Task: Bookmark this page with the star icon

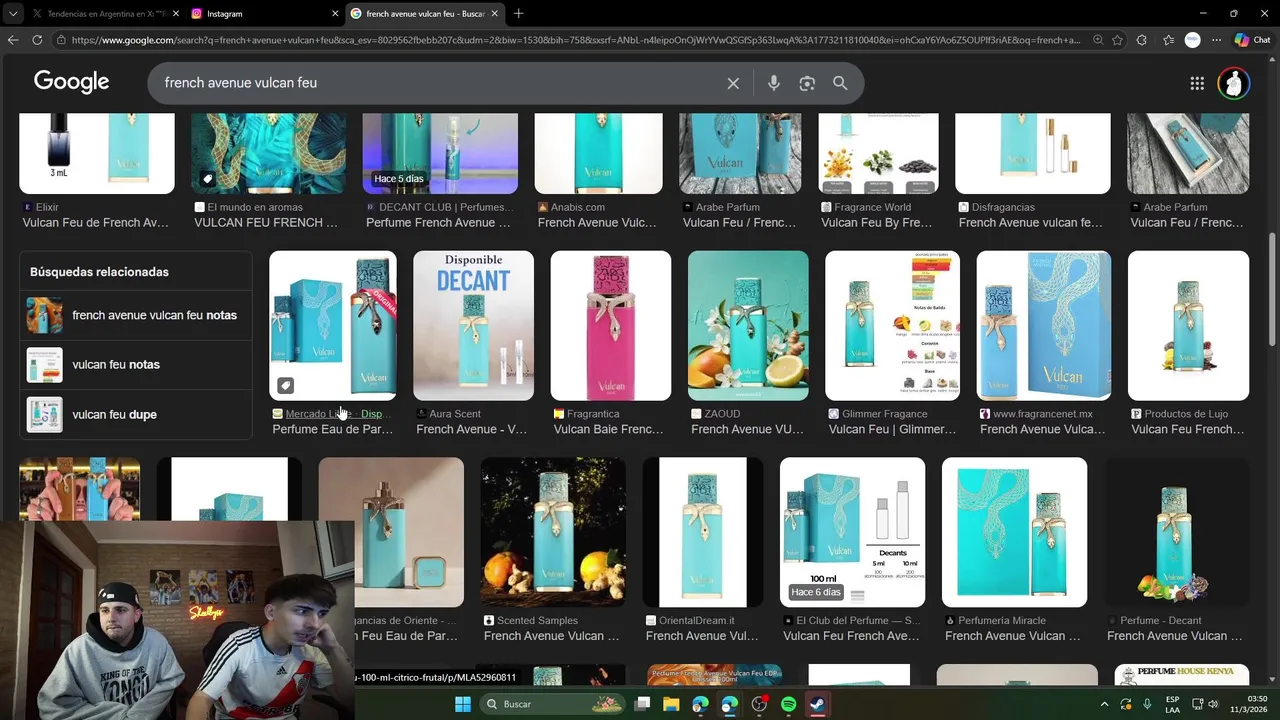Action: tap(1117, 40)
